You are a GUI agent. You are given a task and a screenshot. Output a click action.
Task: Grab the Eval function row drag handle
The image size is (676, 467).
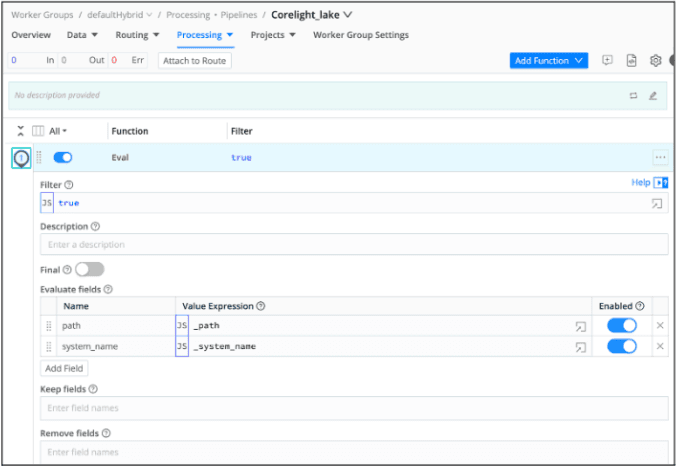point(39,157)
